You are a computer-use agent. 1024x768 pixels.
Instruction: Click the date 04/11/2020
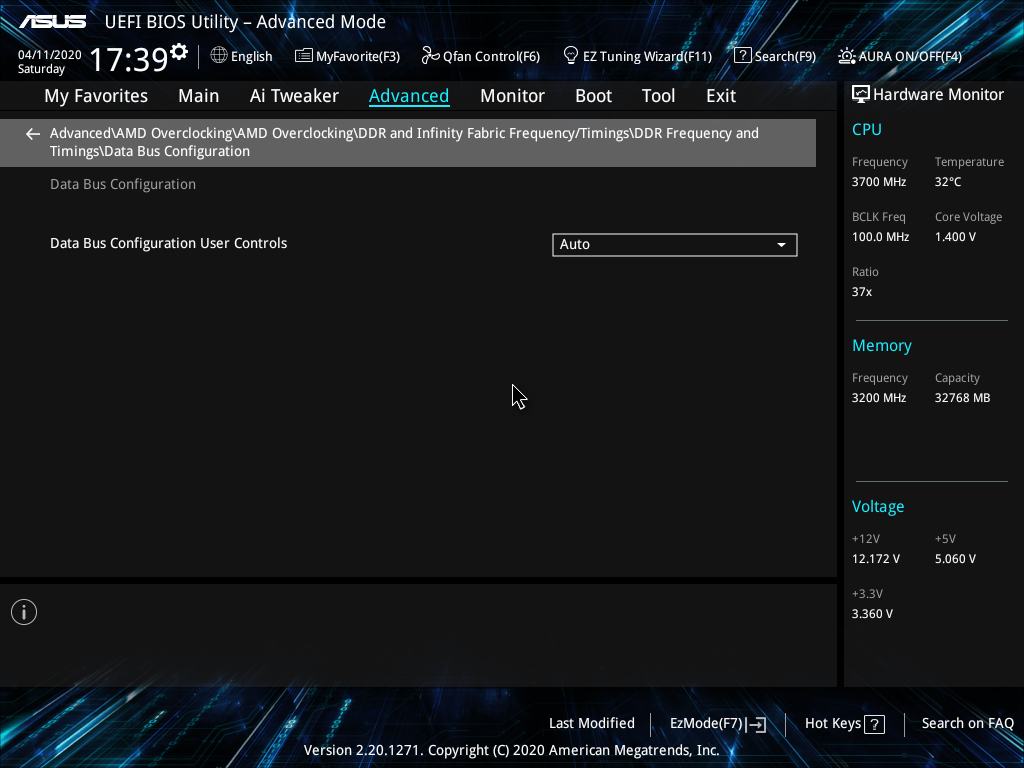(x=50, y=55)
